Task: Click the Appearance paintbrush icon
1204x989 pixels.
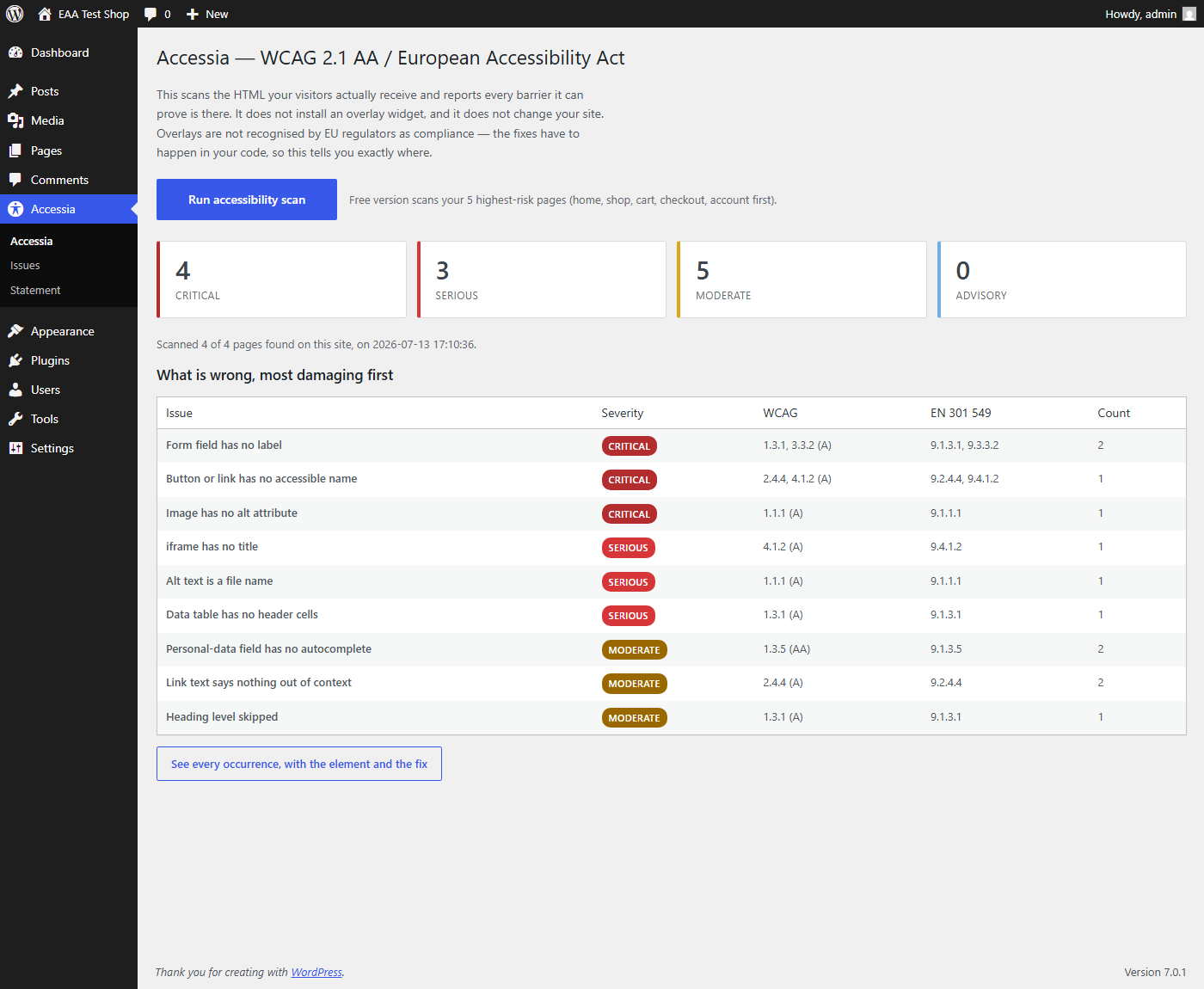Action: pos(15,331)
